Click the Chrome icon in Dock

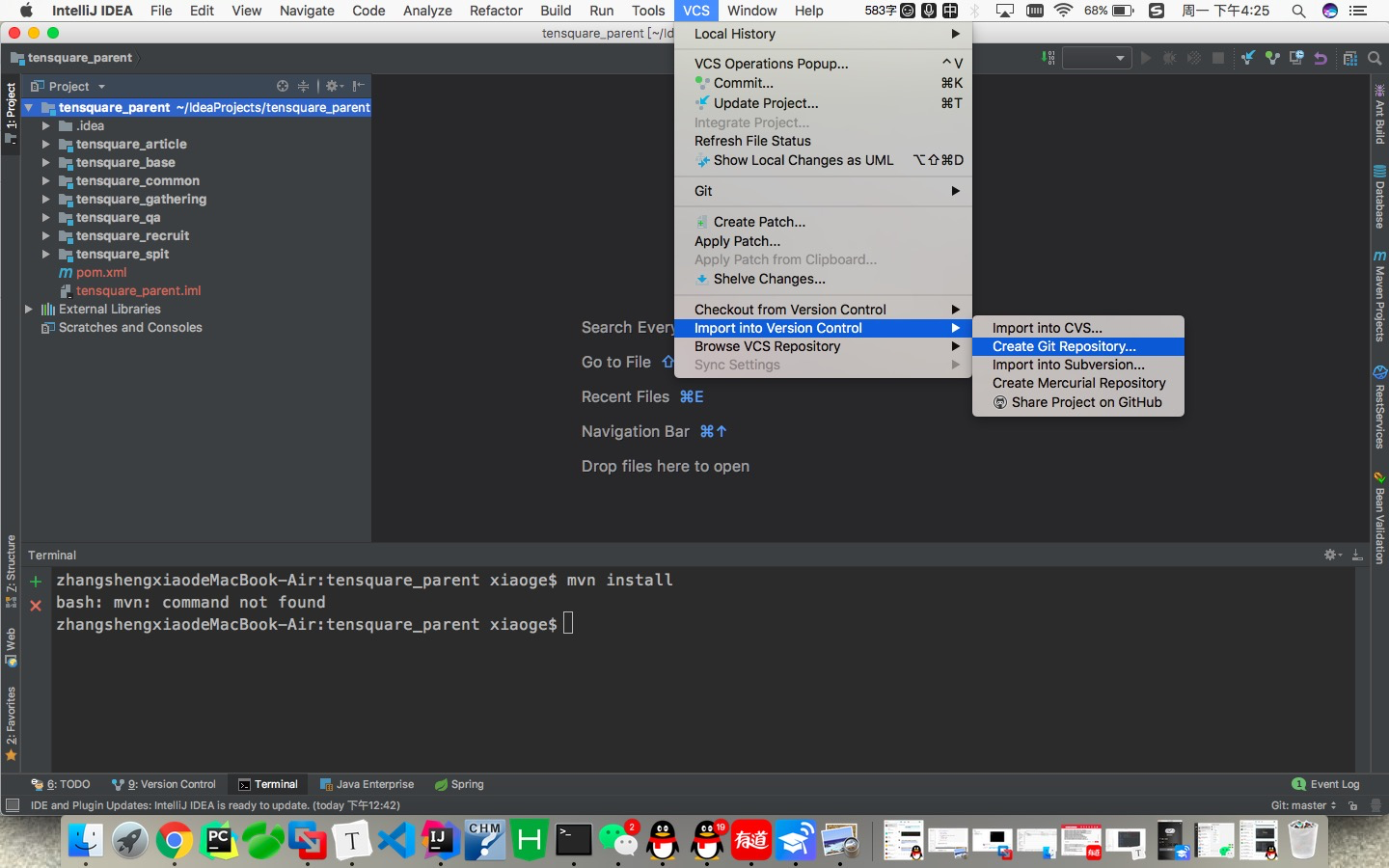pyautogui.click(x=174, y=841)
